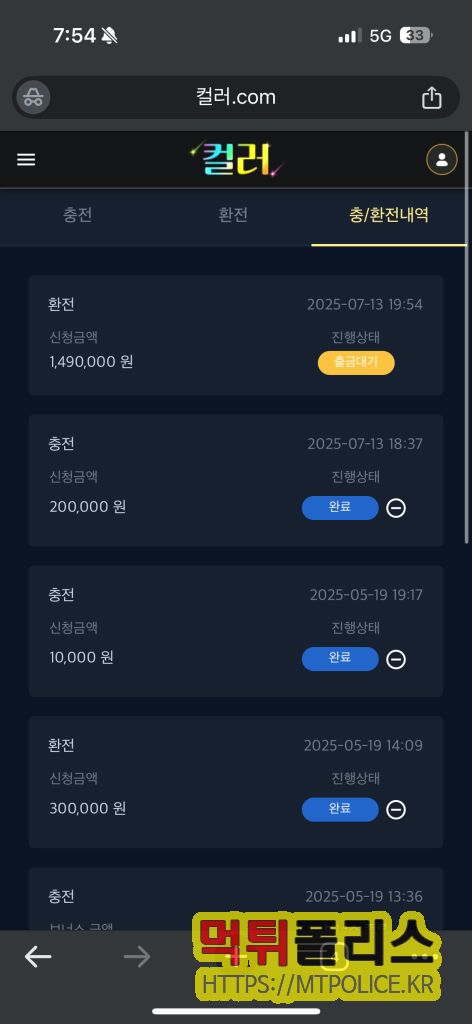The image size is (472, 1024).
Task: Tap the browser forward arrow
Action: click(137, 957)
